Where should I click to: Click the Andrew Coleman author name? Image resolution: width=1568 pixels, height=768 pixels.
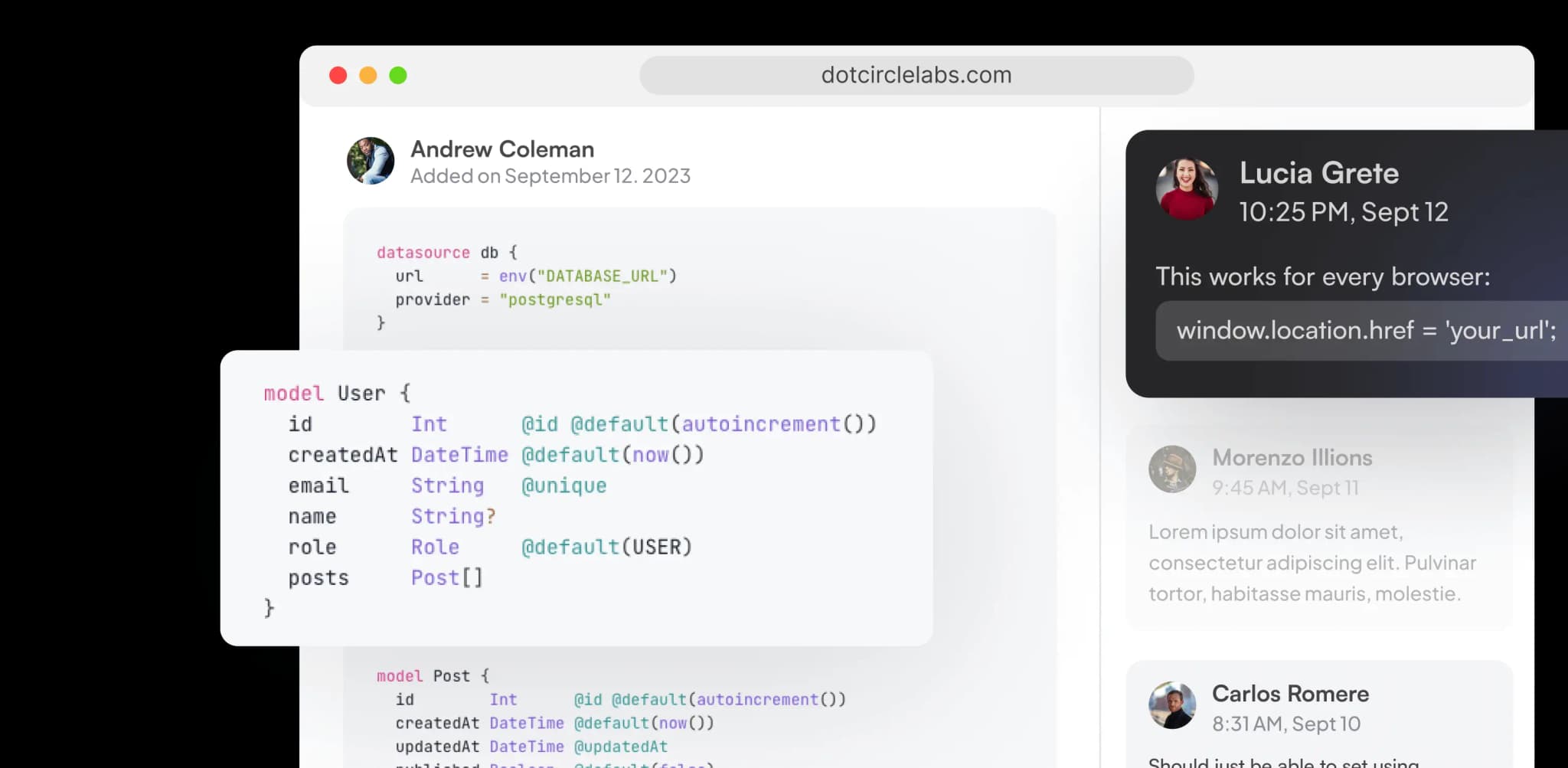coord(502,149)
